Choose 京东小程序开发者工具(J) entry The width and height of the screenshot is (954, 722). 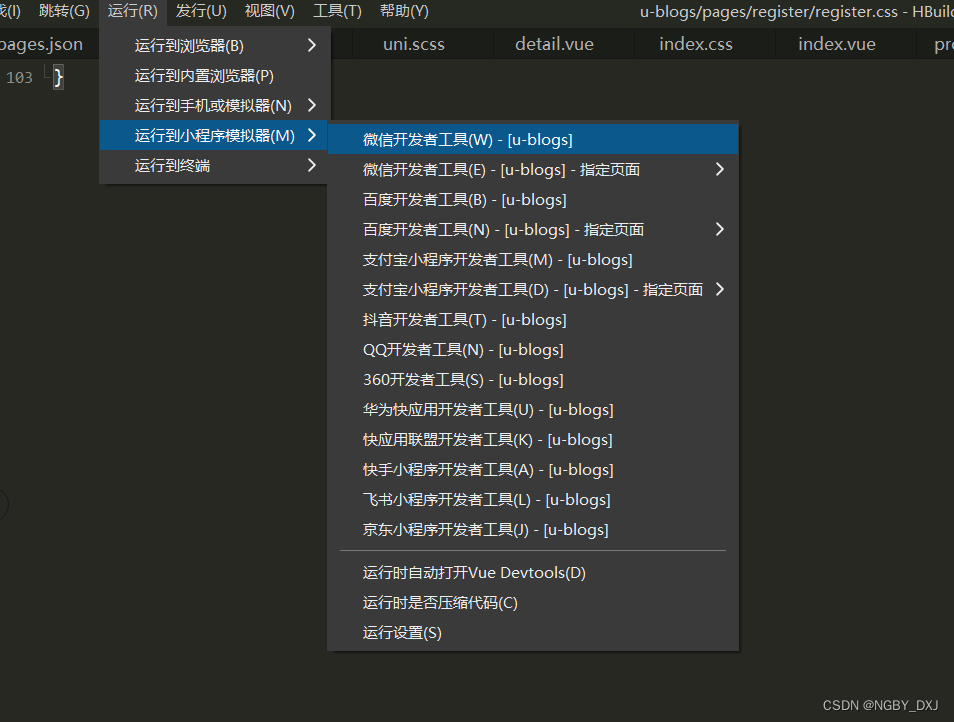(x=485, y=530)
